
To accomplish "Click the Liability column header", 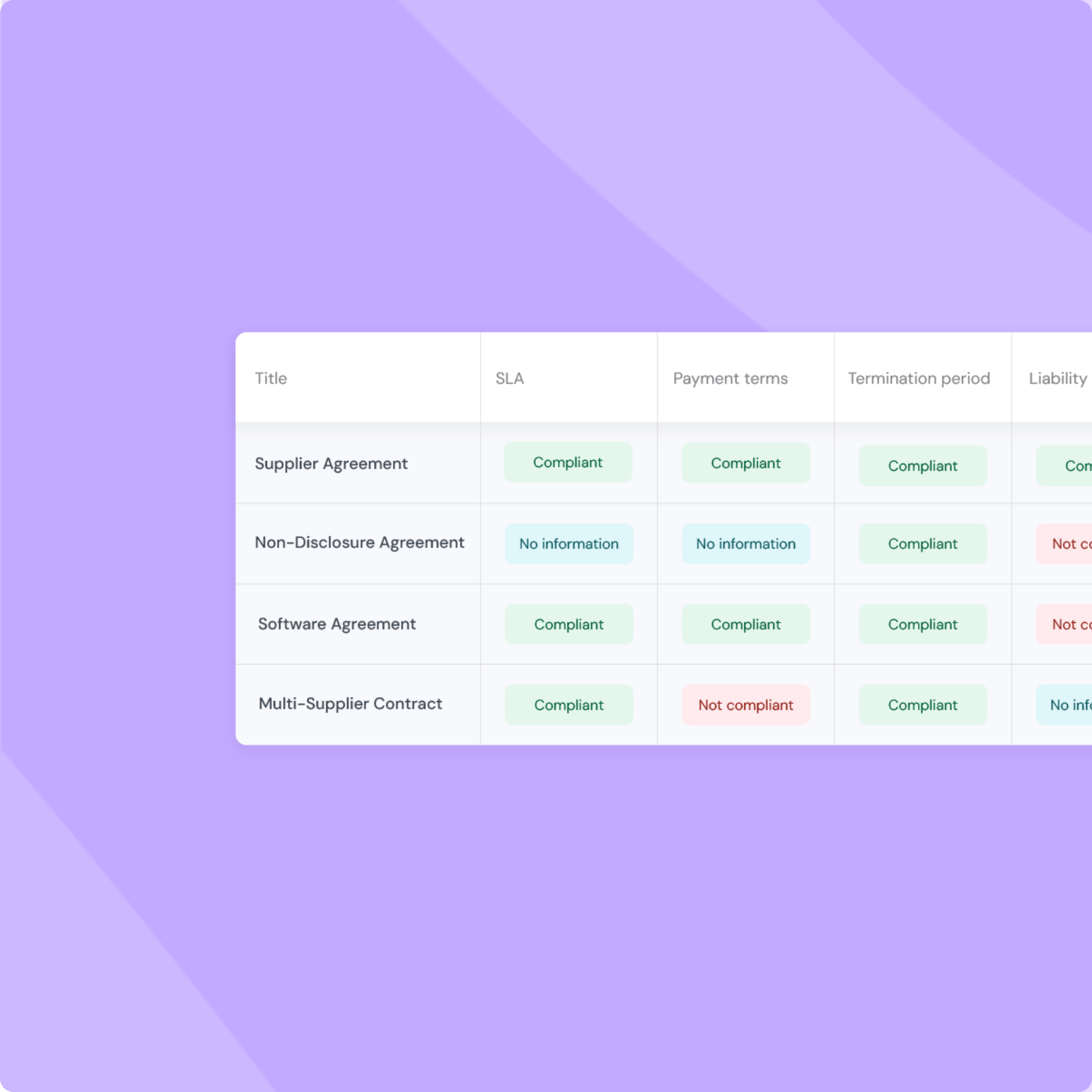I will pyautogui.click(x=1058, y=378).
